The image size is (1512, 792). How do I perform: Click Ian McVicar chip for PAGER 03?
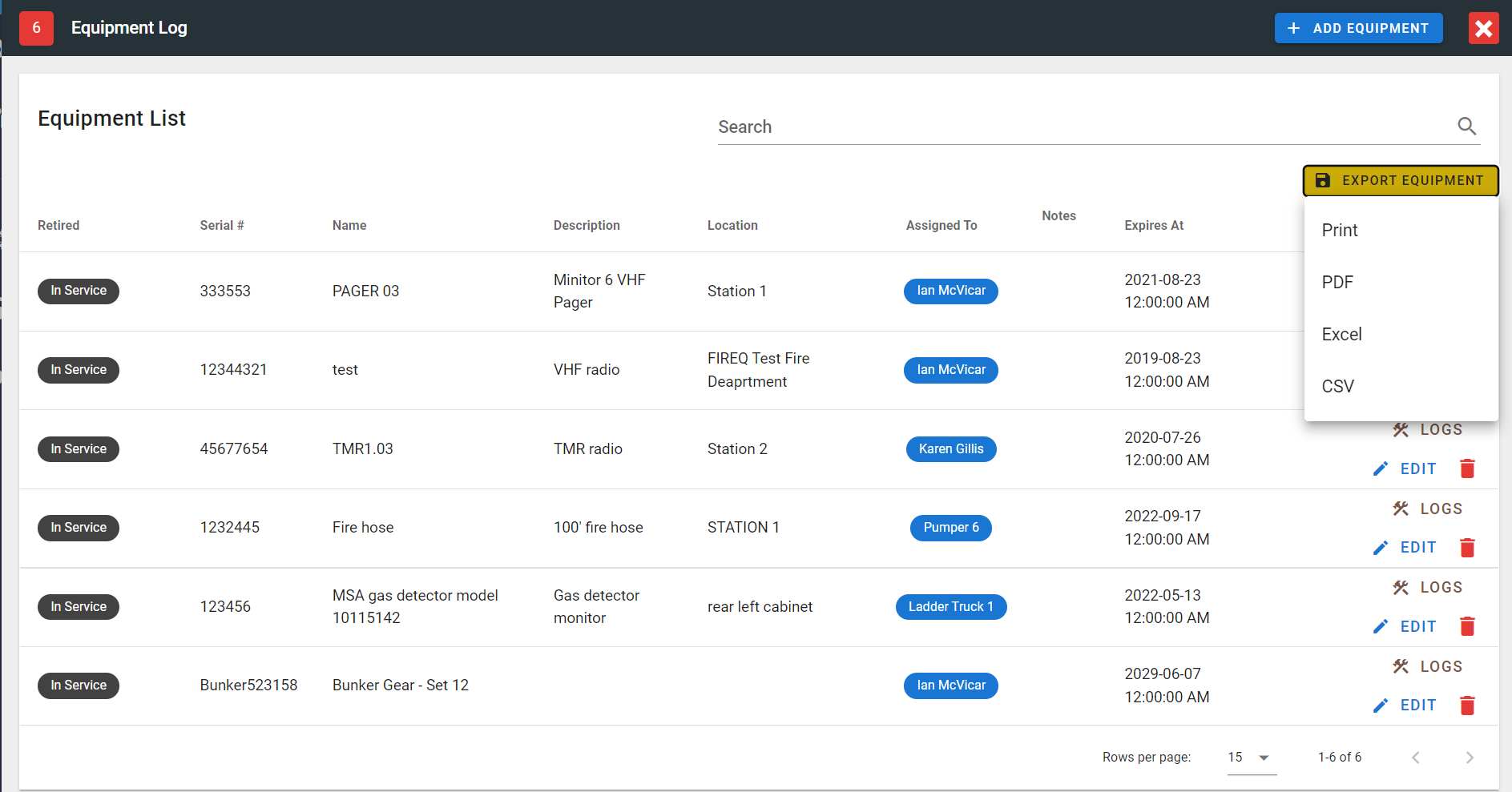(x=950, y=291)
